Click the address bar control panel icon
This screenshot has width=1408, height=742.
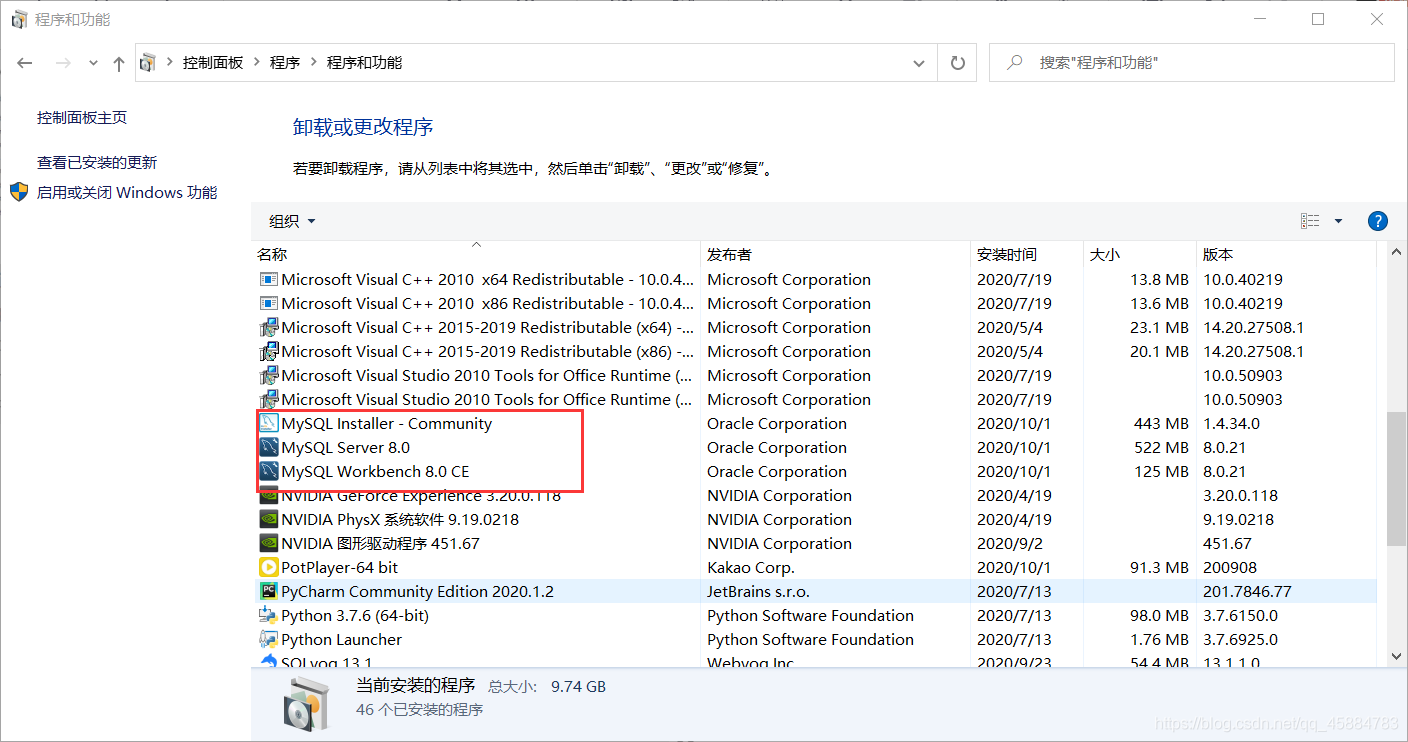[148, 63]
